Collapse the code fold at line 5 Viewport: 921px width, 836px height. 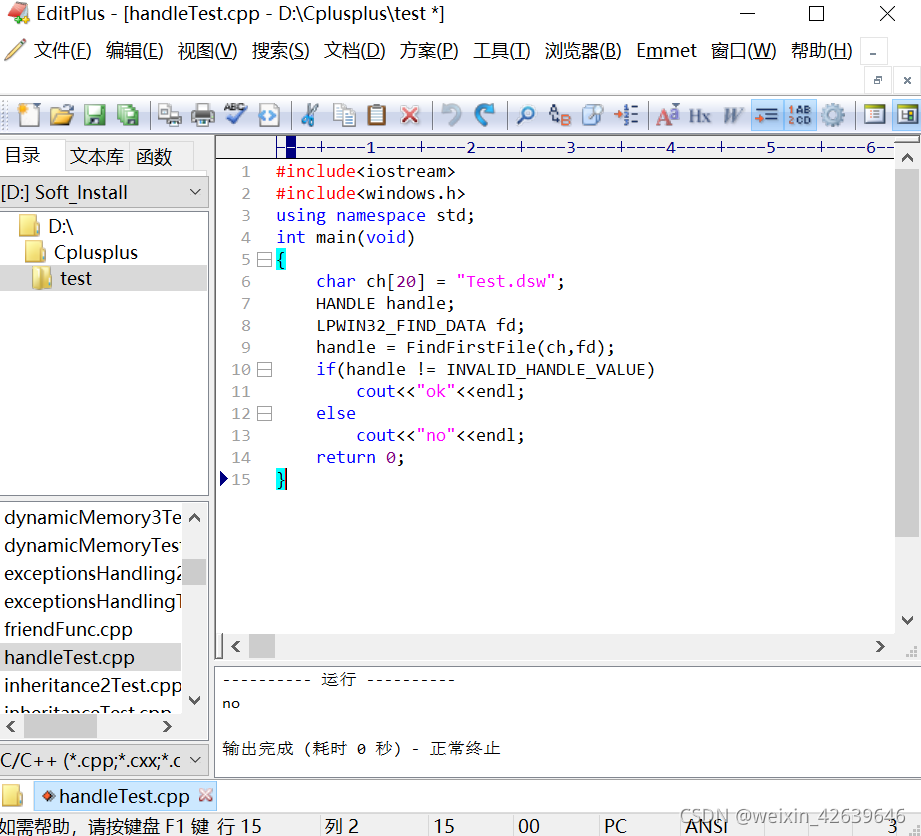click(x=265, y=260)
